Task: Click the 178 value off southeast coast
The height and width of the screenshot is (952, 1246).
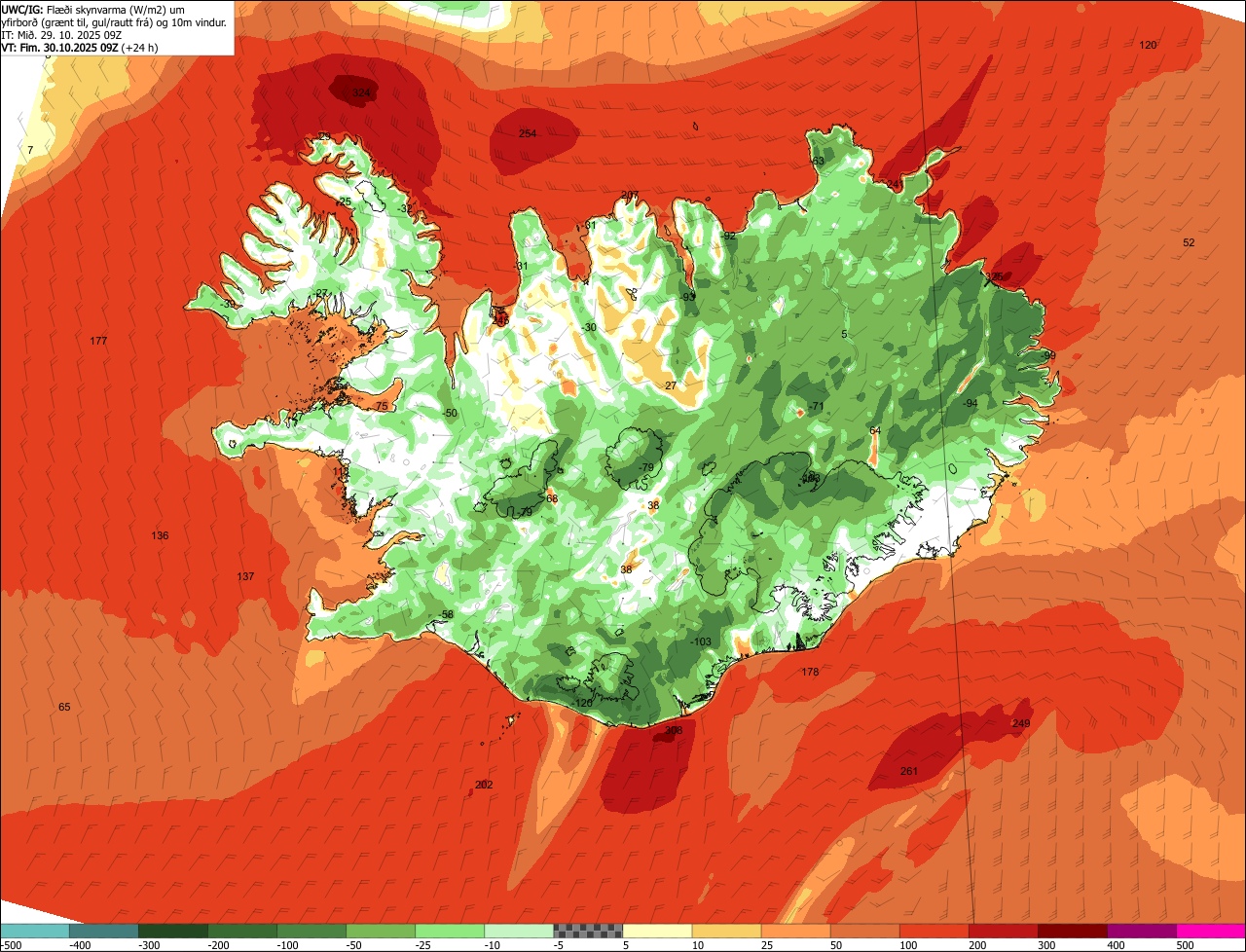Action: pyautogui.click(x=810, y=673)
